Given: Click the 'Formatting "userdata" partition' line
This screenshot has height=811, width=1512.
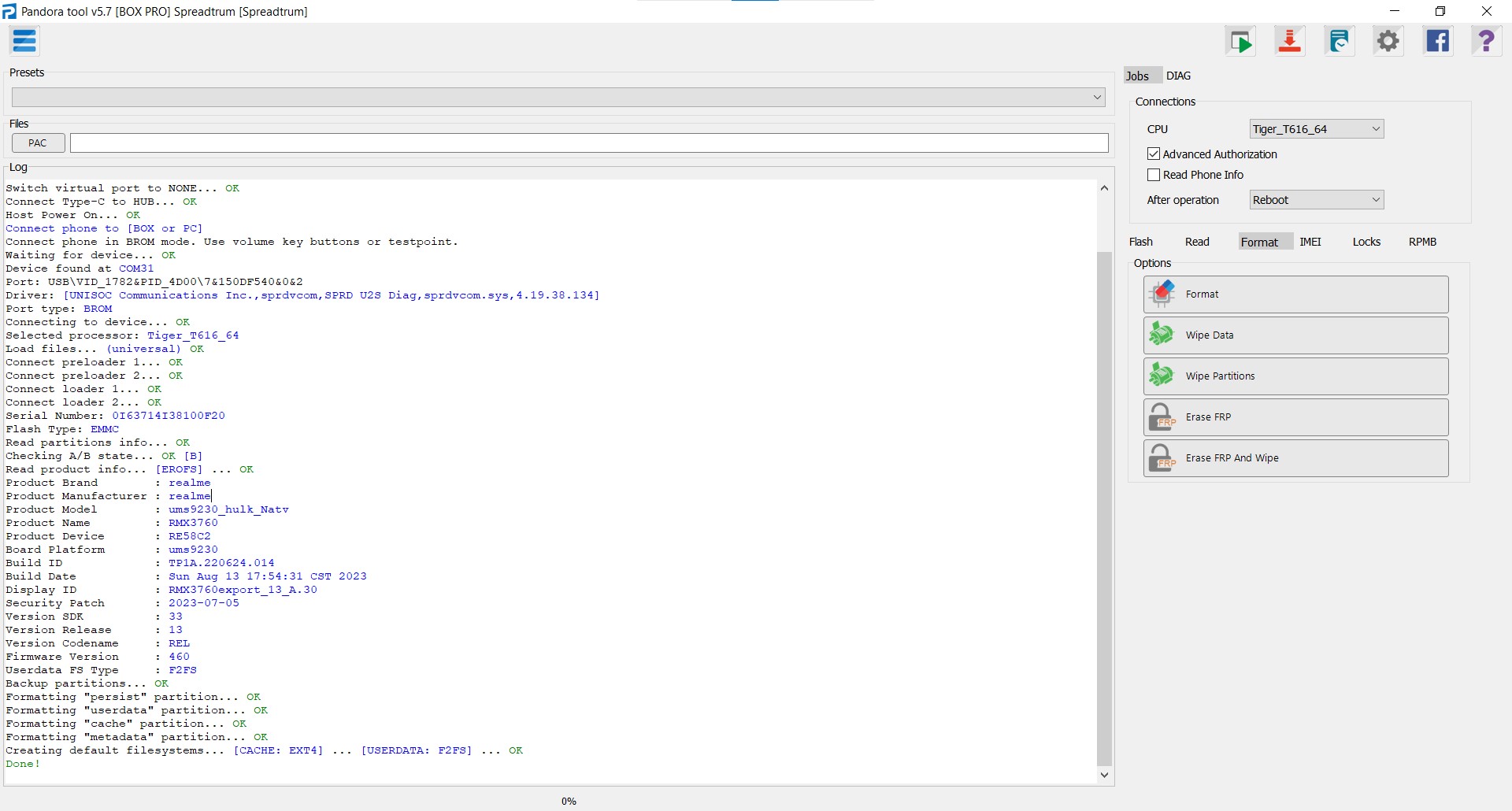Looking at the screenshot, I should click(x=136, y=710).
